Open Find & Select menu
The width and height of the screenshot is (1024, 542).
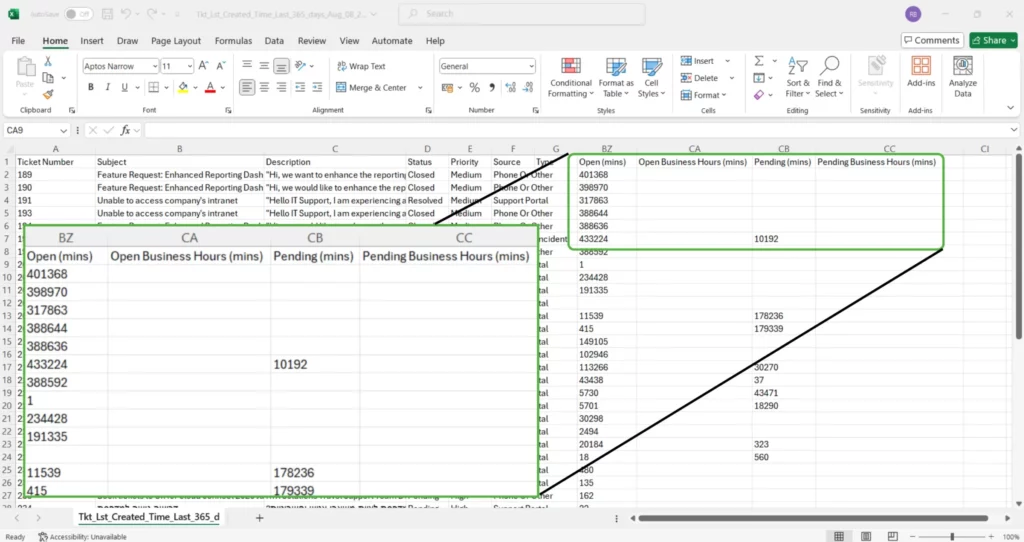(829, 78)
